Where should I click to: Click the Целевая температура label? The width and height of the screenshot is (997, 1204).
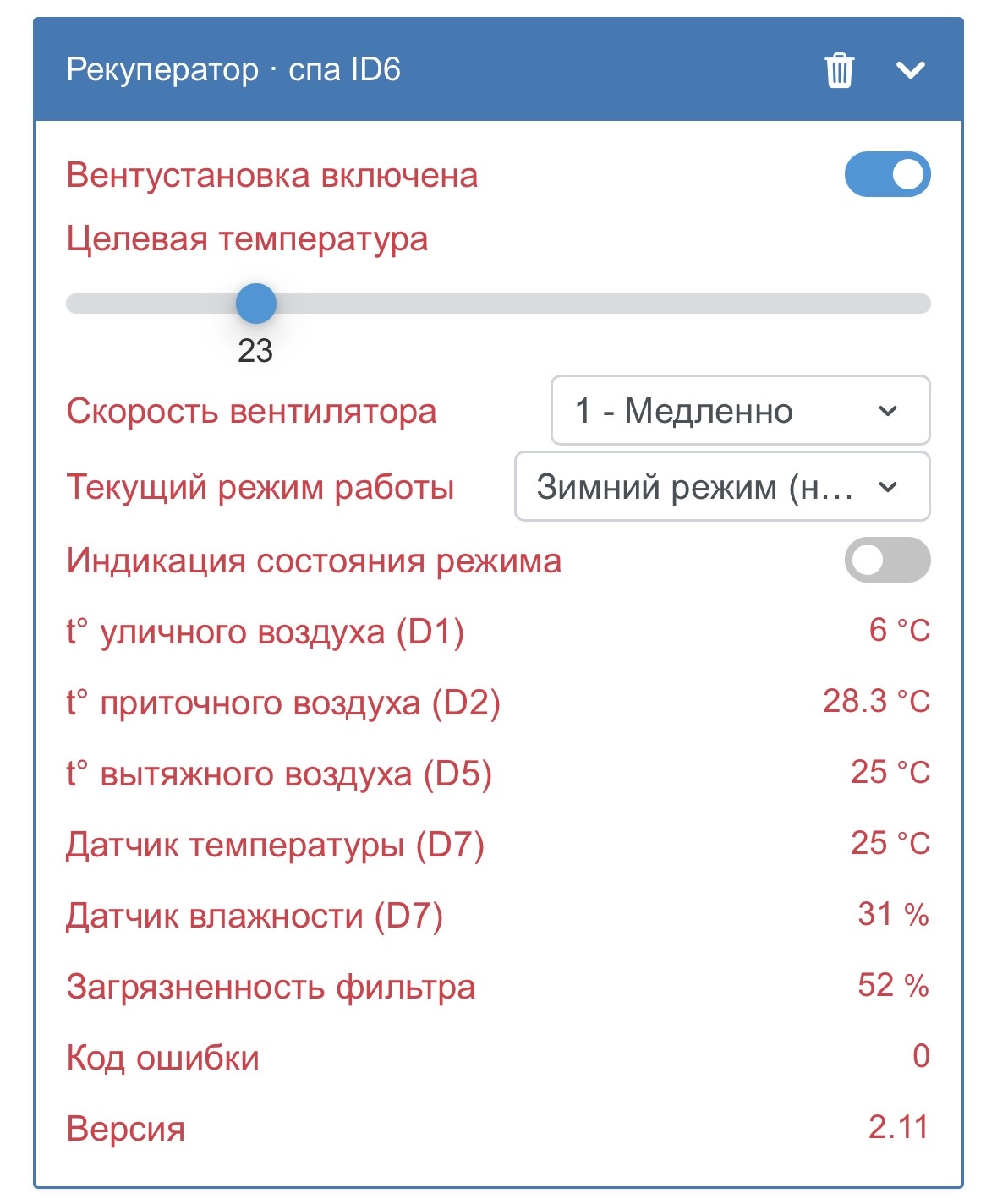tap(247, 239)
